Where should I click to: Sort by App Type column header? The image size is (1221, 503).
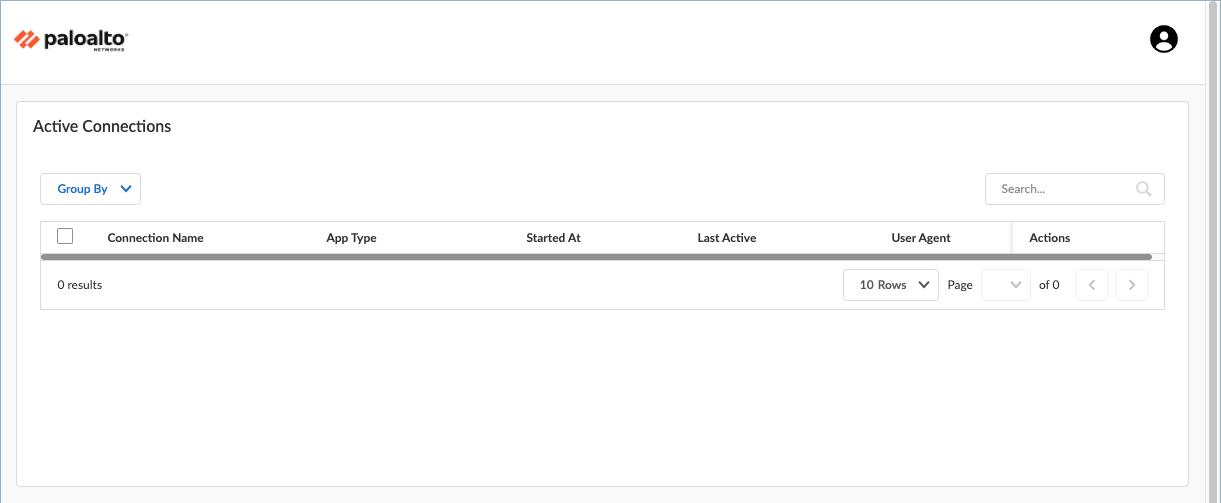pyautogui.click(x=351, y=238)
